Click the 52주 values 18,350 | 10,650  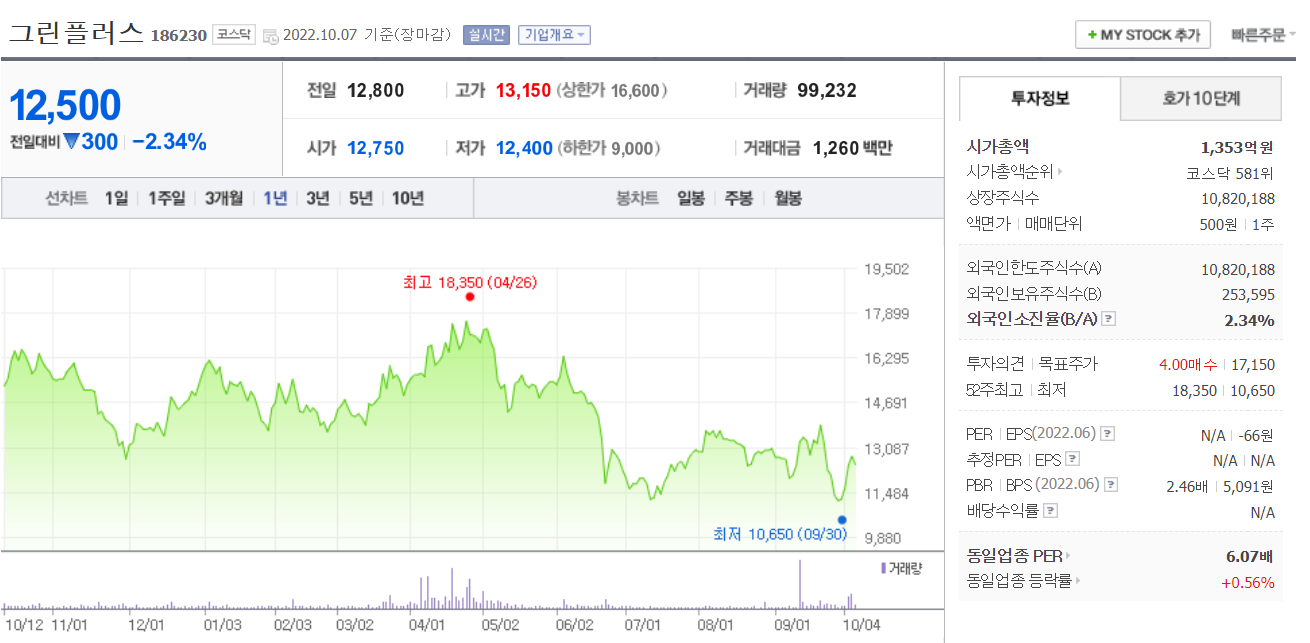tap(1223, 390)
